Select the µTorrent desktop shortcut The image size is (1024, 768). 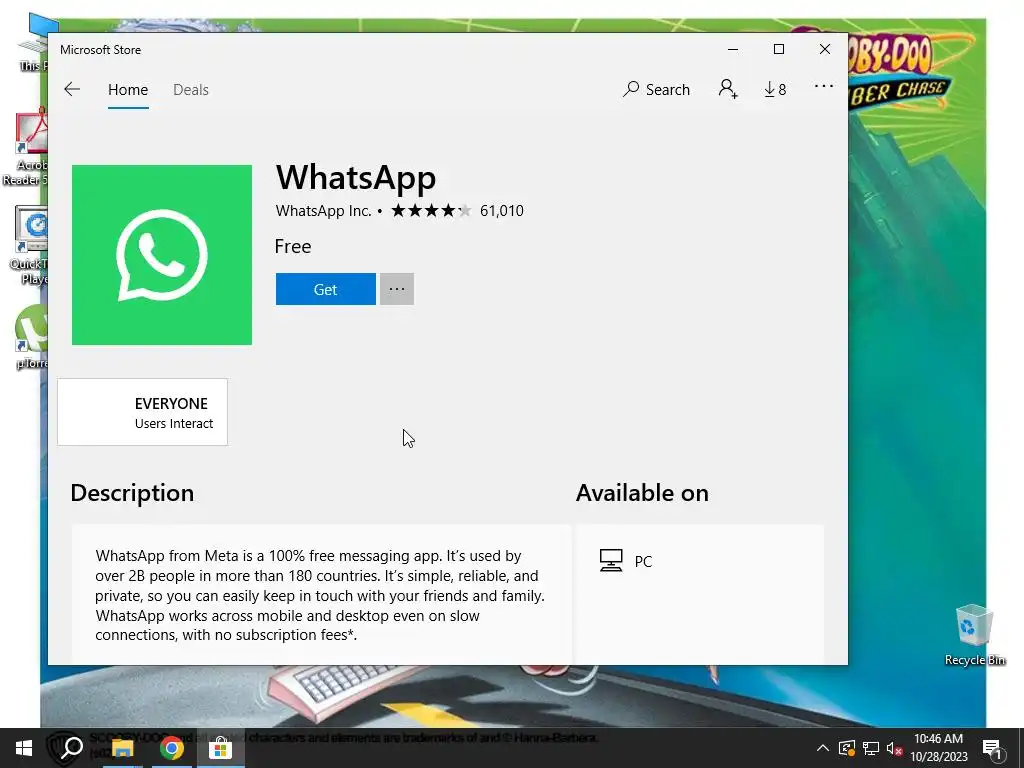(31, 337)
